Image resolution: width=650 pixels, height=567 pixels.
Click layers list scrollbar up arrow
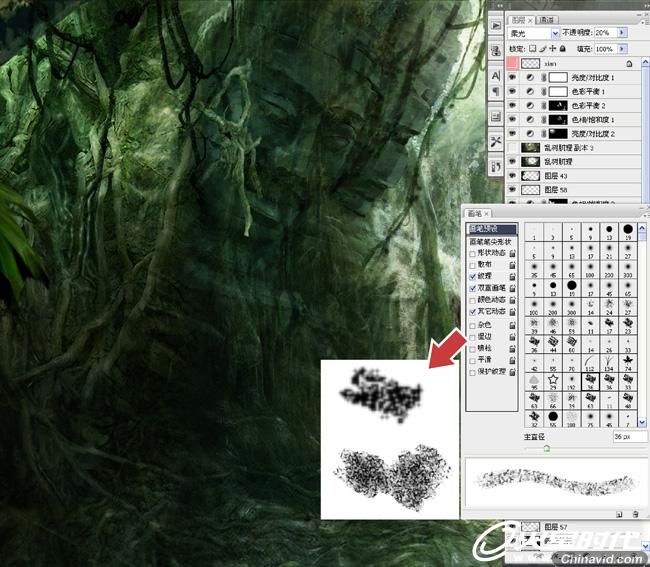click(645, 62)
